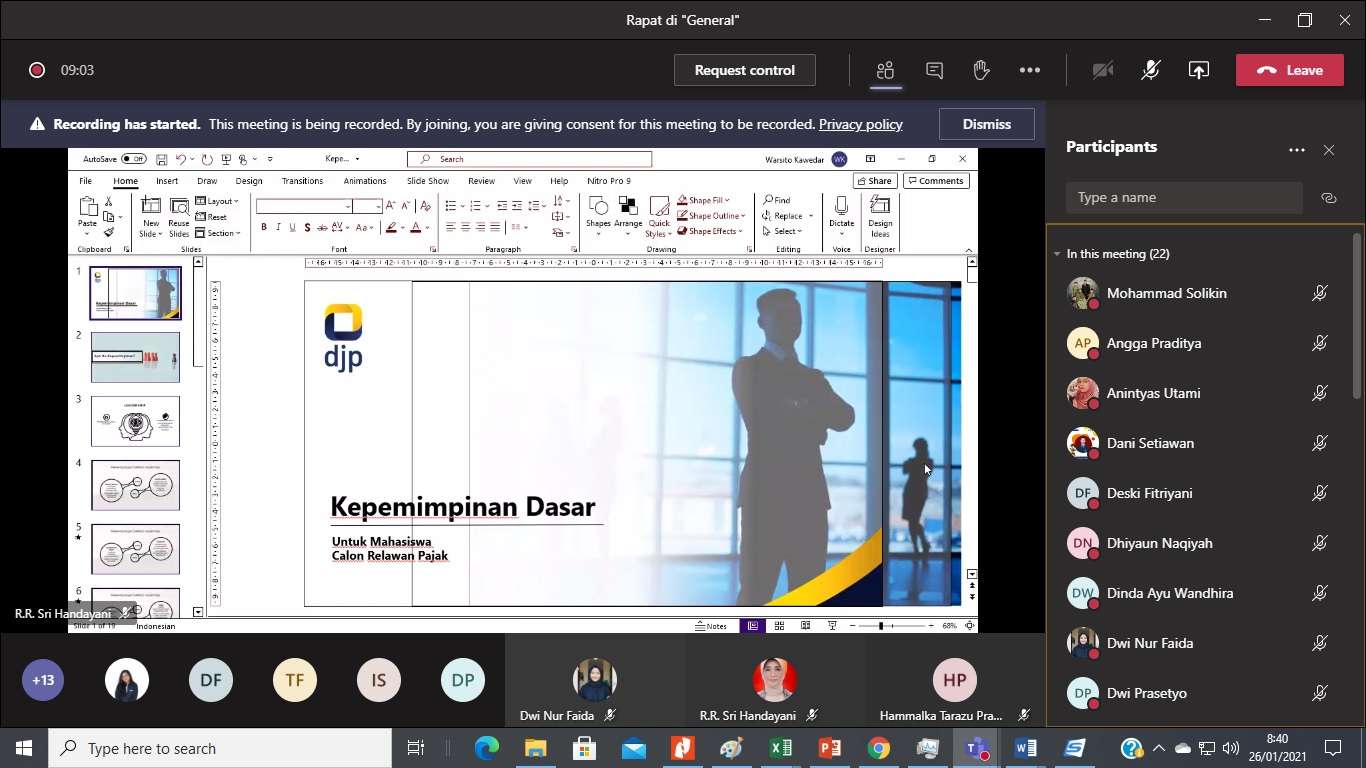This screenshot has width=1366, height=768.
Task: Open the Privacy policy link
Action: (860, 124)
